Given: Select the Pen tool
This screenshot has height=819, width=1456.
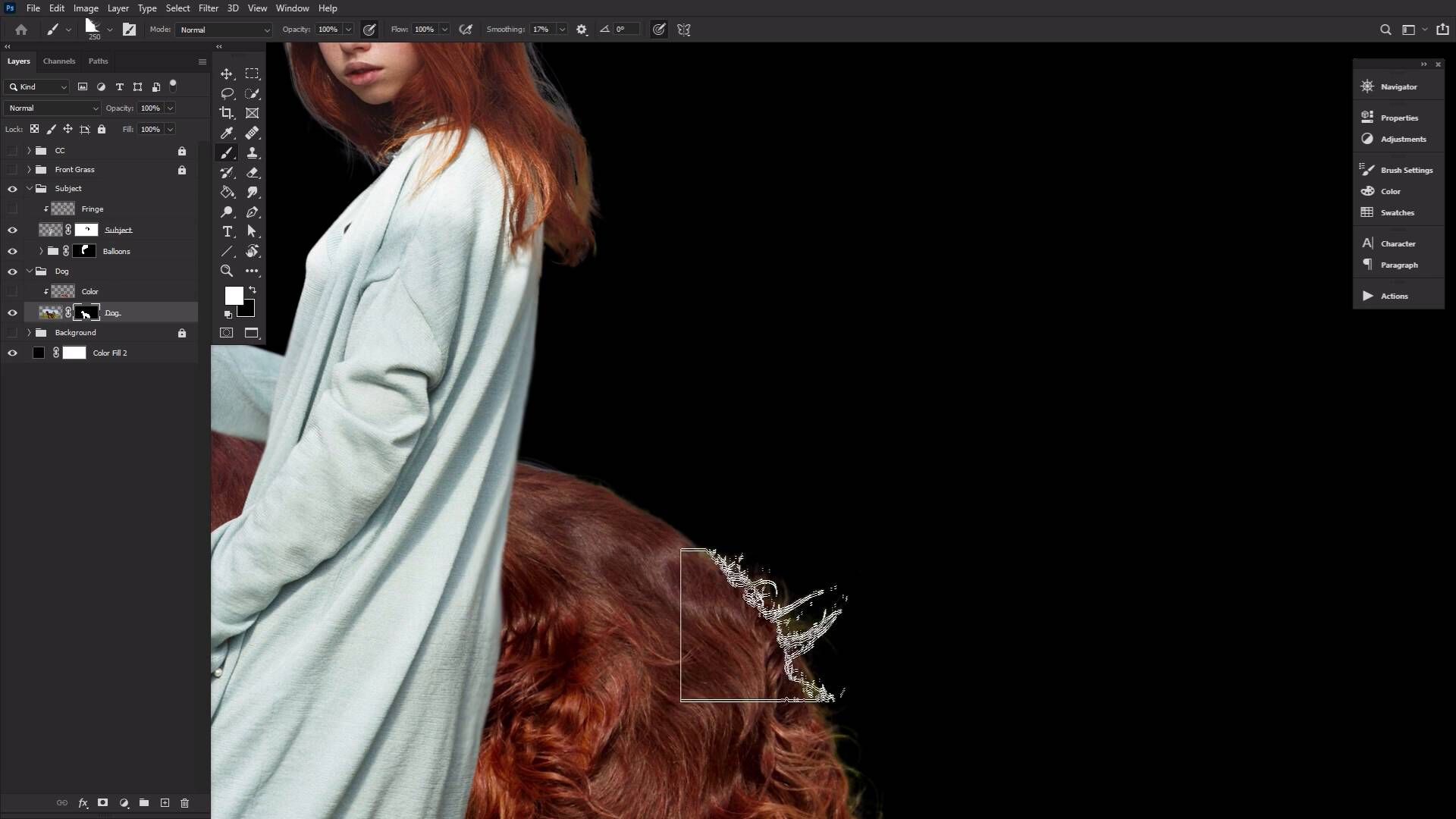Looking at the screenshot, I should (x=253, y=212).
